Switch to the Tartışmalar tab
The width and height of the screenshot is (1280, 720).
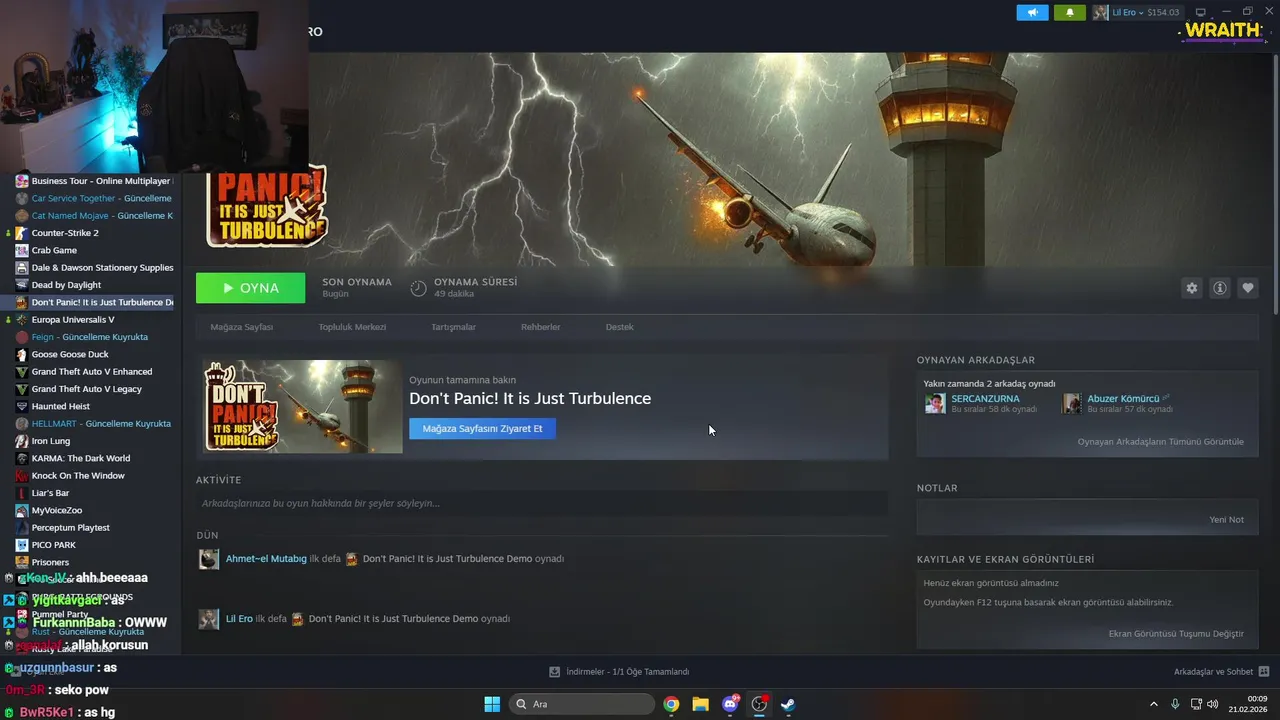tap(453, 327)
